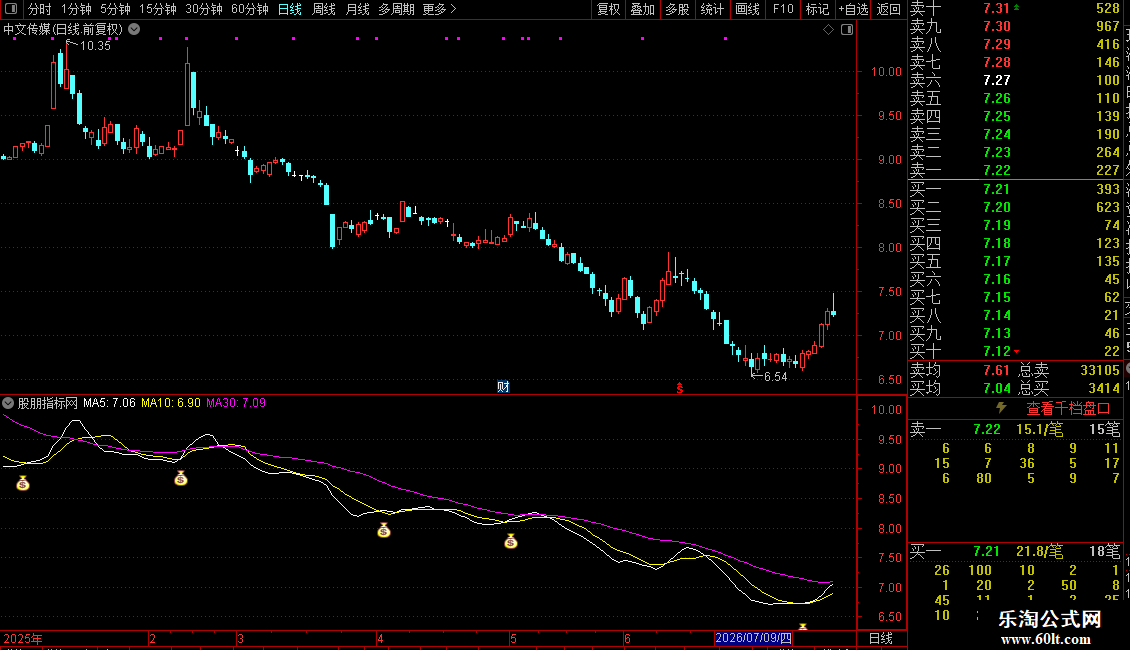Click the money bag icon near April
Screen dimensions: 1130x650
(384, 530)
